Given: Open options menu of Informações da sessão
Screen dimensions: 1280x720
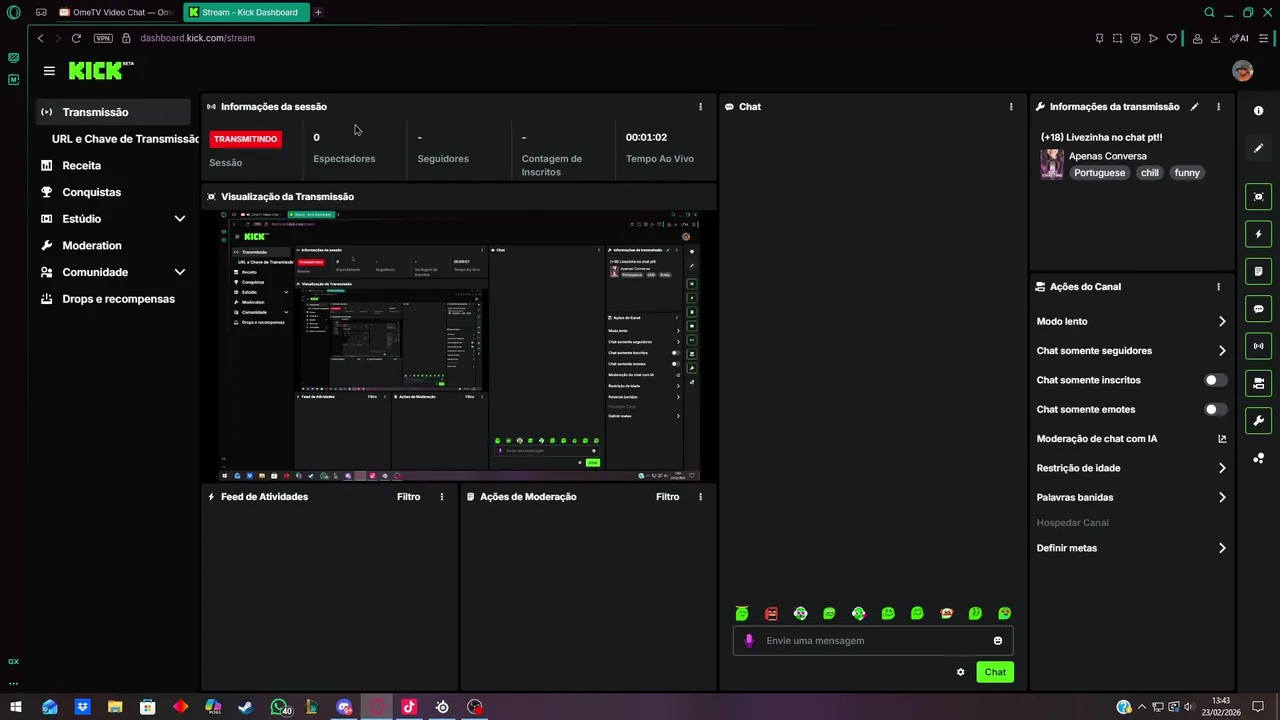Looking at the screenshot, I should click(700, 107).
